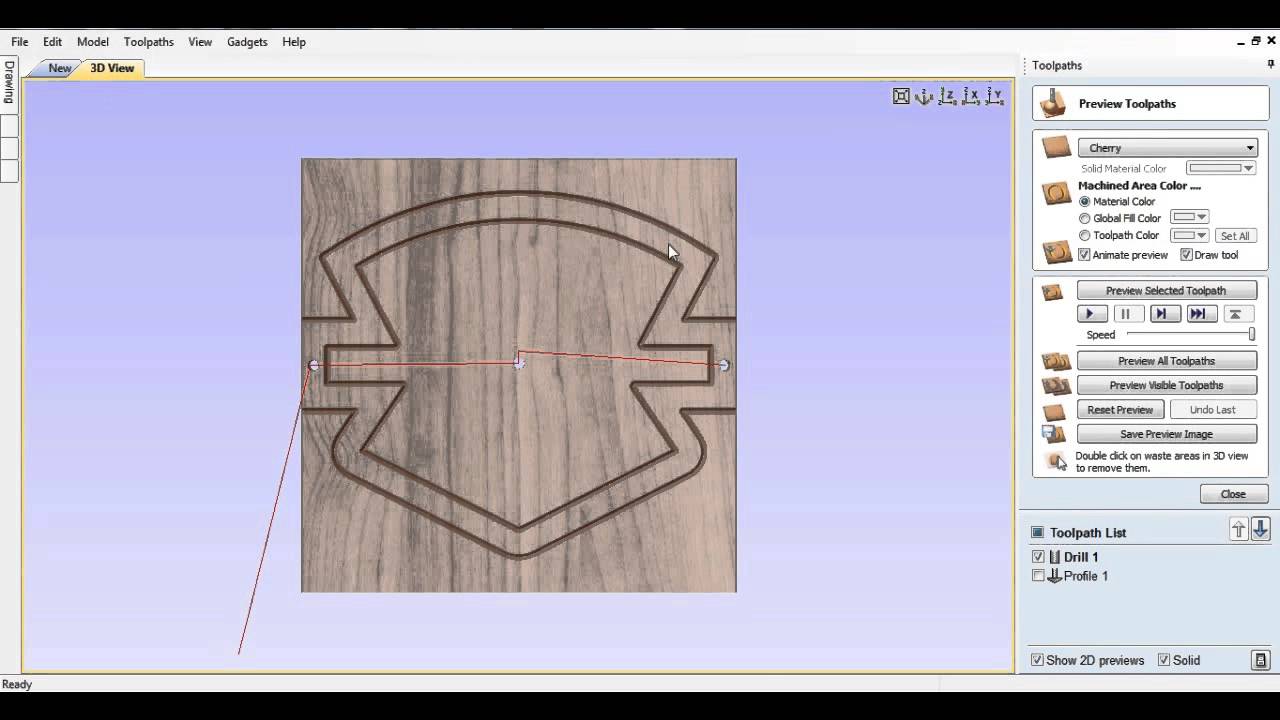
Task: Play the toolpath preview animation
Action: pyautogui.click(x=1091, y=314)
